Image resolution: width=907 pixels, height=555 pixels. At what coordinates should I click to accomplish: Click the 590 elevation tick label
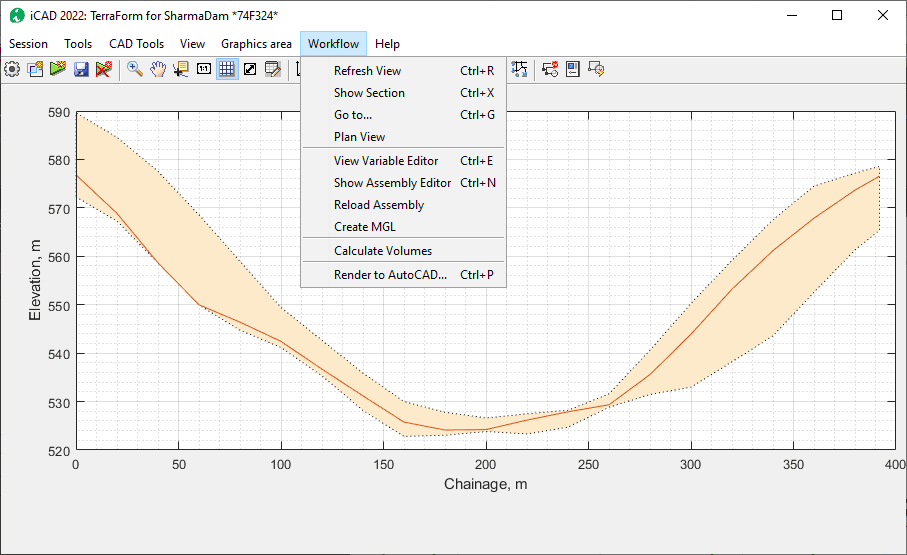point(59,113)
